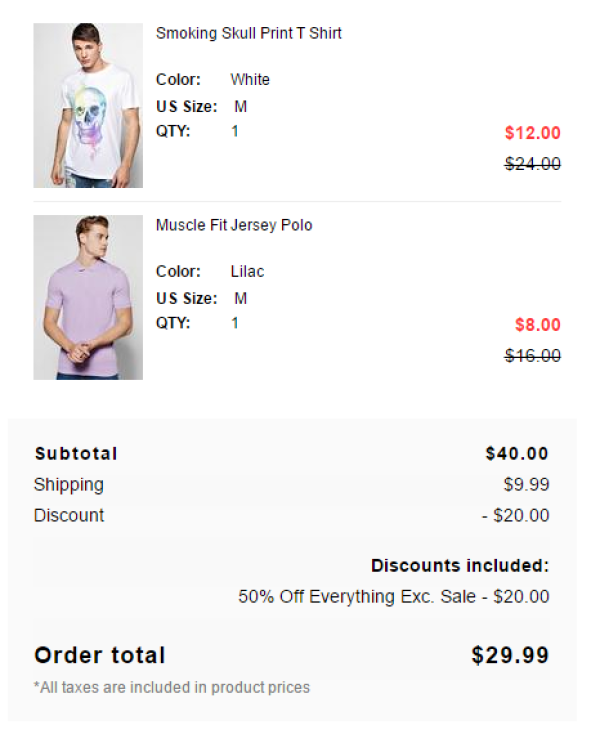Viewport: 600px width, 734px height.
Task: Click the Discount label
Action: [69, 515]
